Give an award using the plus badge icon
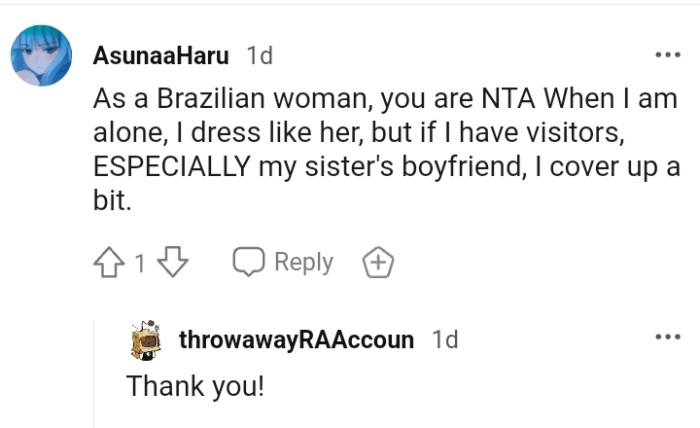 377,263
